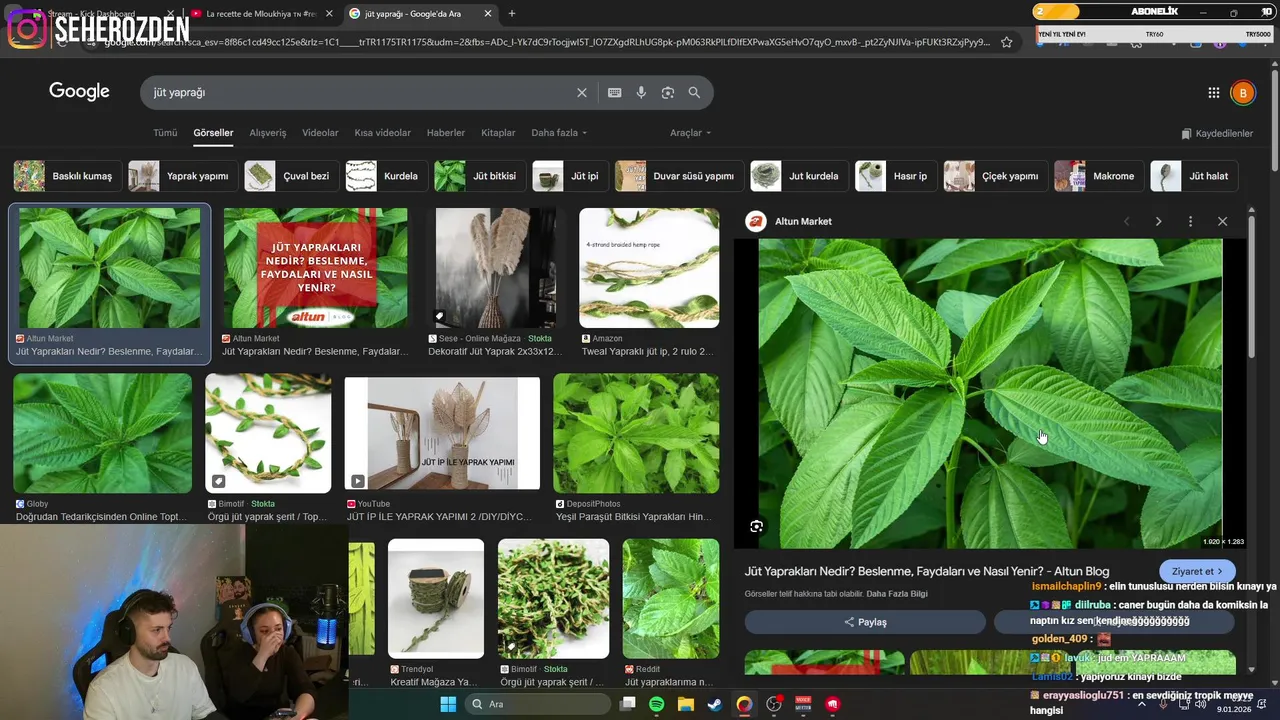
Task: Filter by Hasır ip chip
Action: (x=897, y=176)
